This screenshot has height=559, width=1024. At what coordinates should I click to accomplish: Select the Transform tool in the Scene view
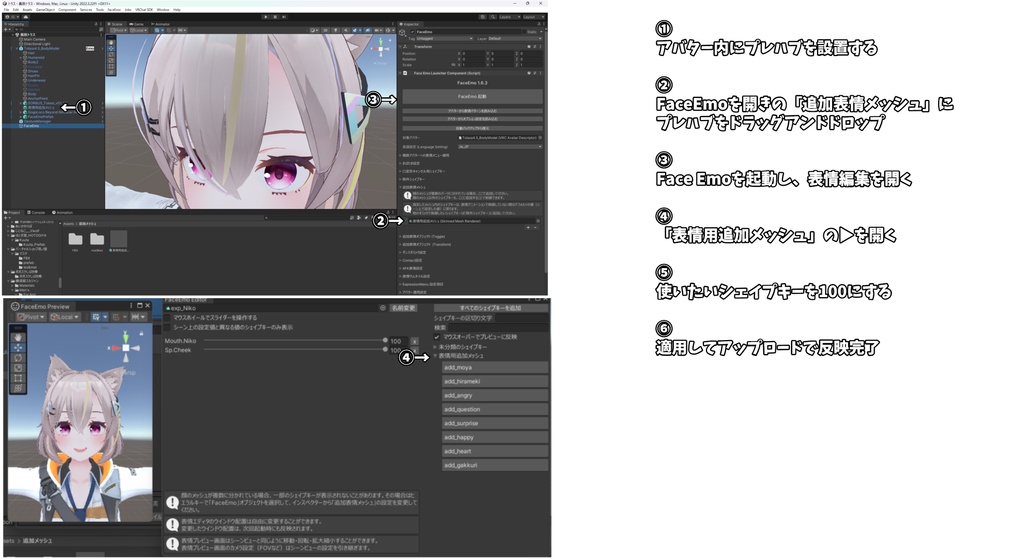(111, 72)
